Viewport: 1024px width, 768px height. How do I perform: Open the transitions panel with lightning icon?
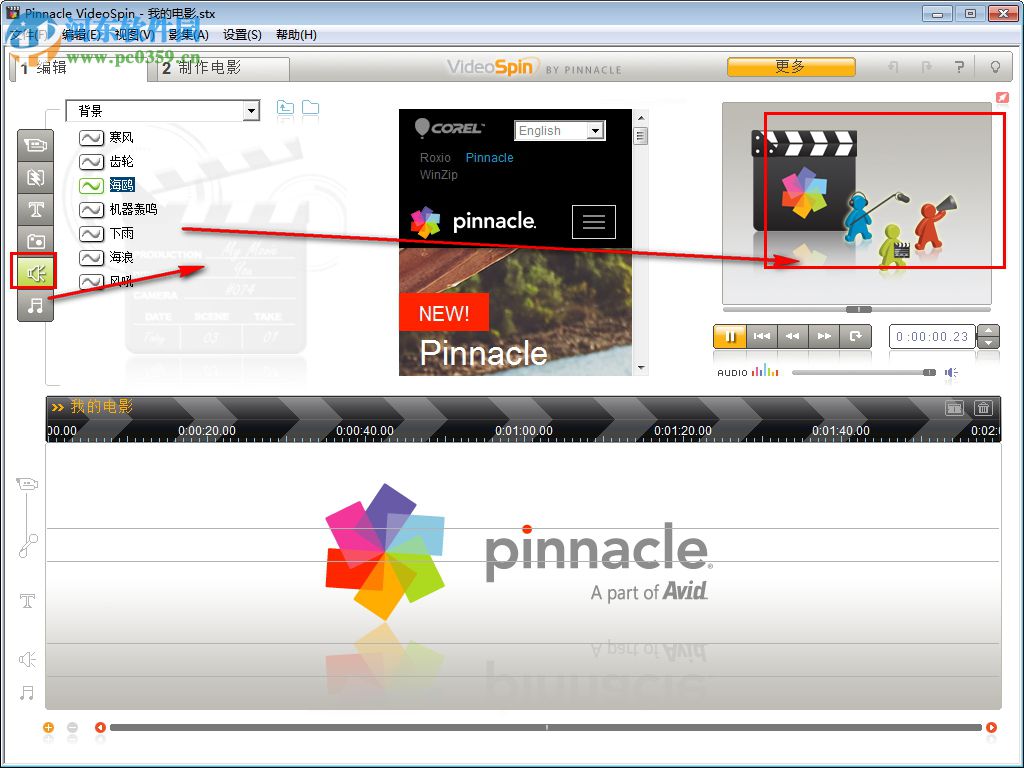coord(36,177)
